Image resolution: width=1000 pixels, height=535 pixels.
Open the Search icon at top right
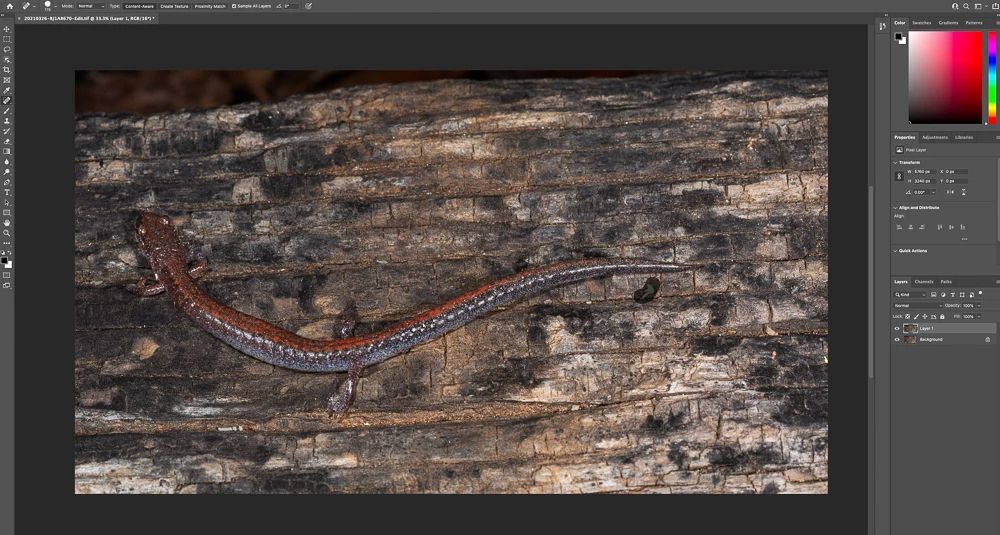tap(966, 6)
